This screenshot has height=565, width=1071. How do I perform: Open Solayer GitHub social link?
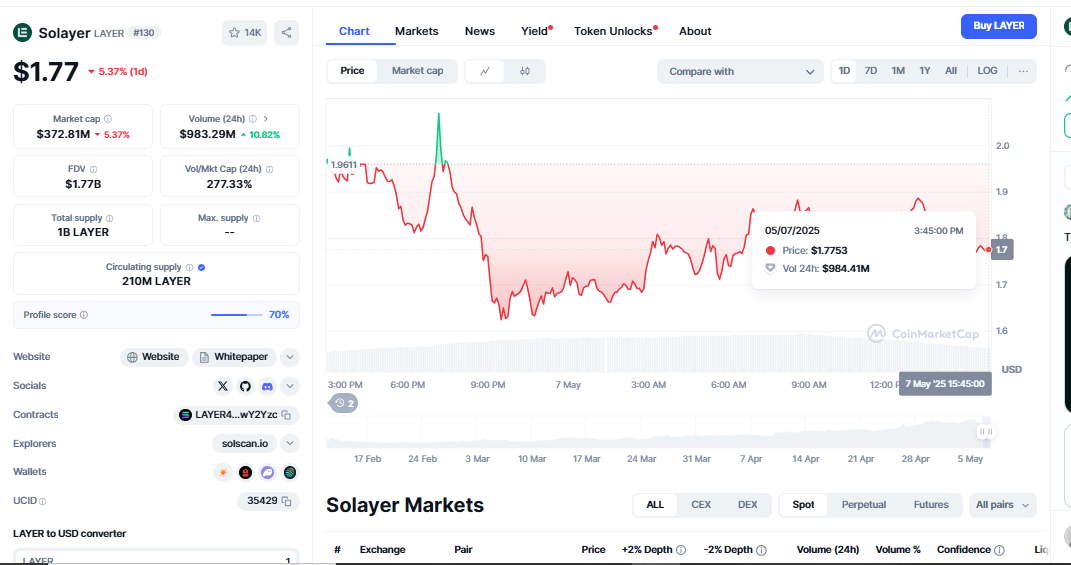[245, 386]
